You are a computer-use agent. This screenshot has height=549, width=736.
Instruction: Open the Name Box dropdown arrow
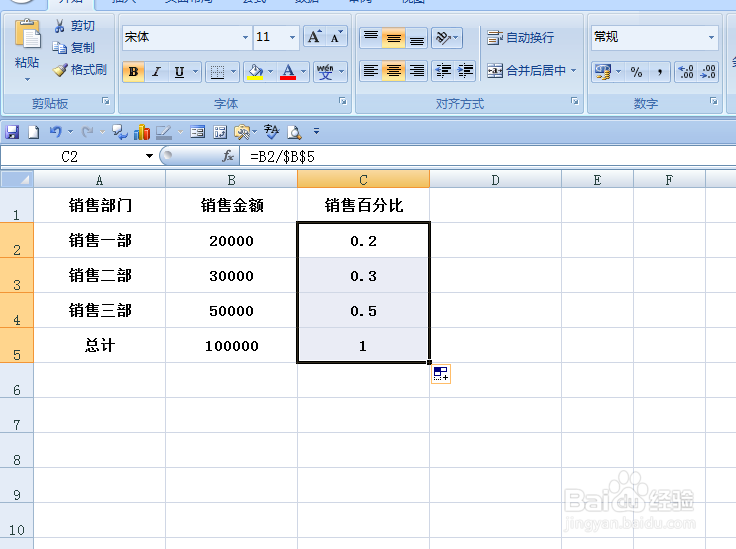(x=149, y=156)
